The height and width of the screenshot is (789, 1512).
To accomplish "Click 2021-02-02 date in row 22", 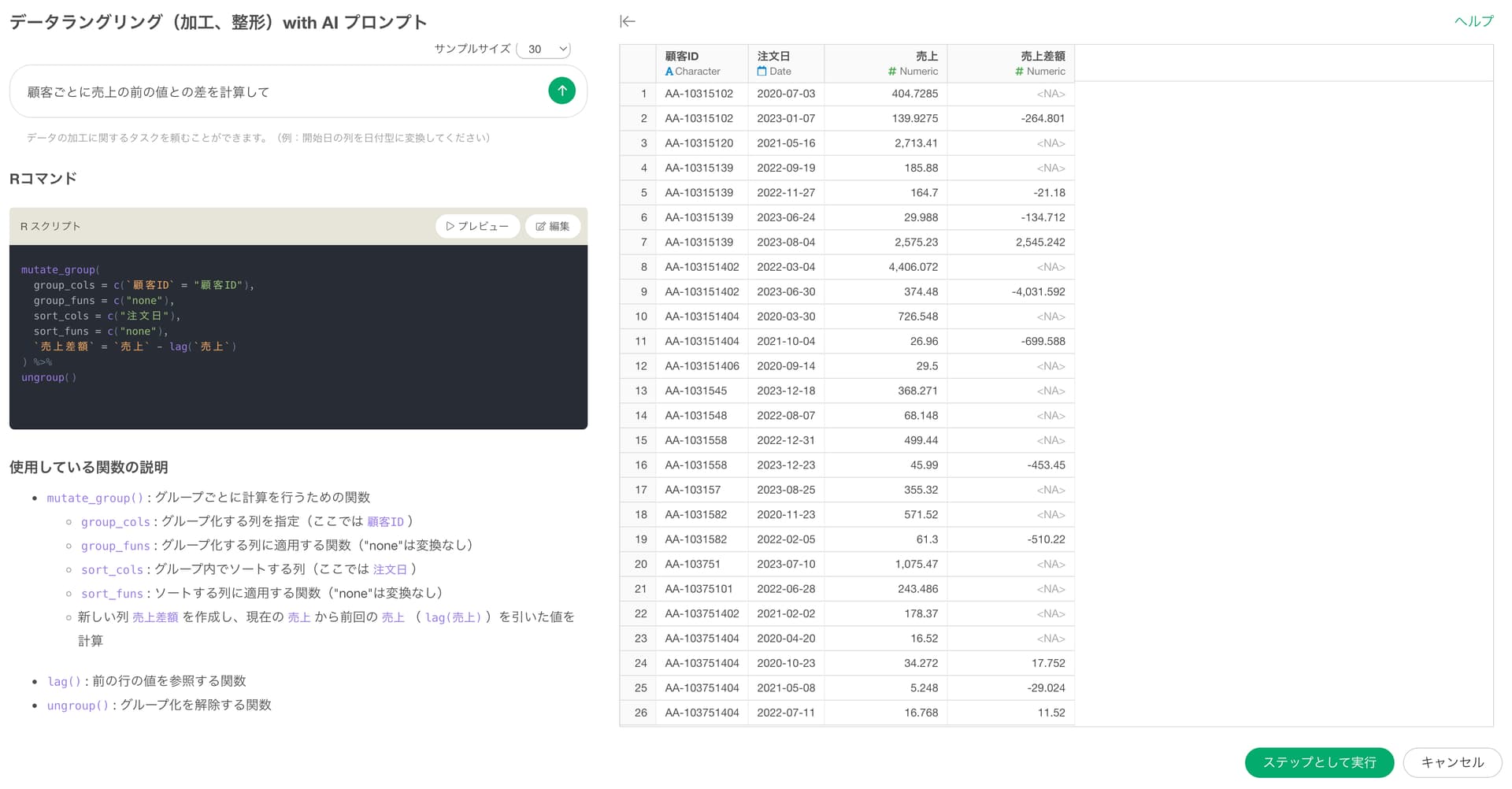I will [x=786, y=614].
